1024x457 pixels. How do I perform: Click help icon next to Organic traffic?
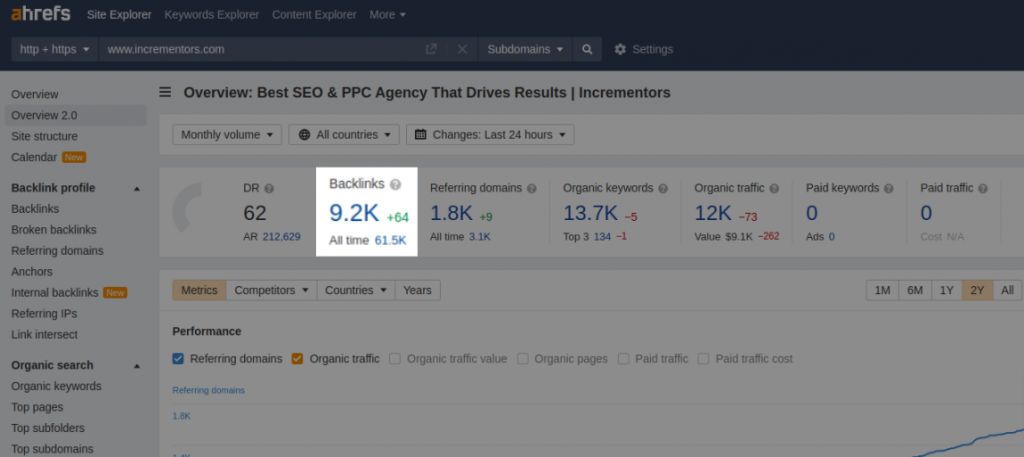[774, 188]
